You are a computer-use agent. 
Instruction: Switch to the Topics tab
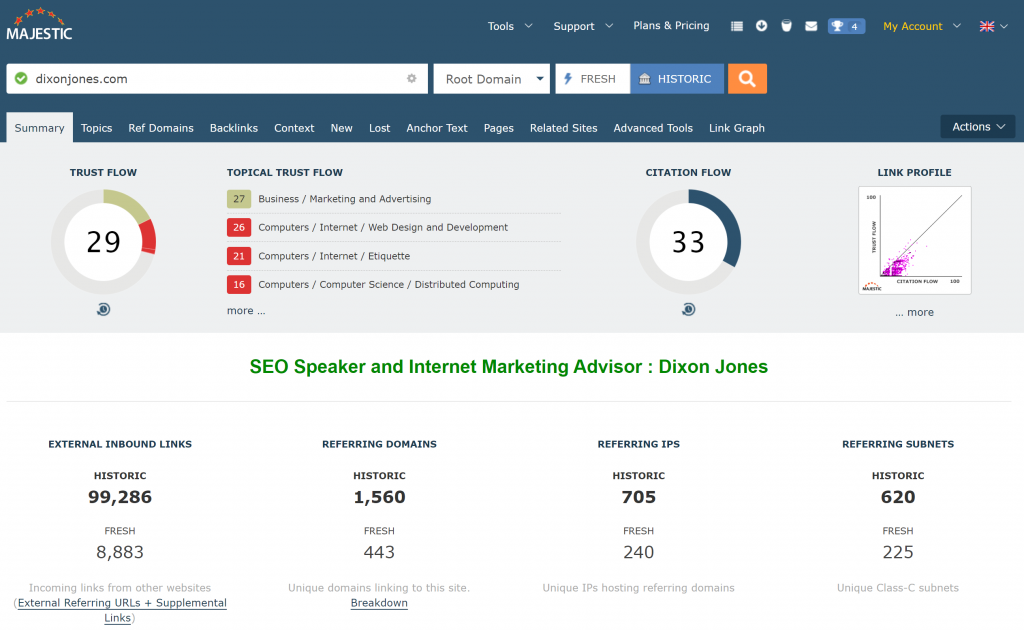97,128
